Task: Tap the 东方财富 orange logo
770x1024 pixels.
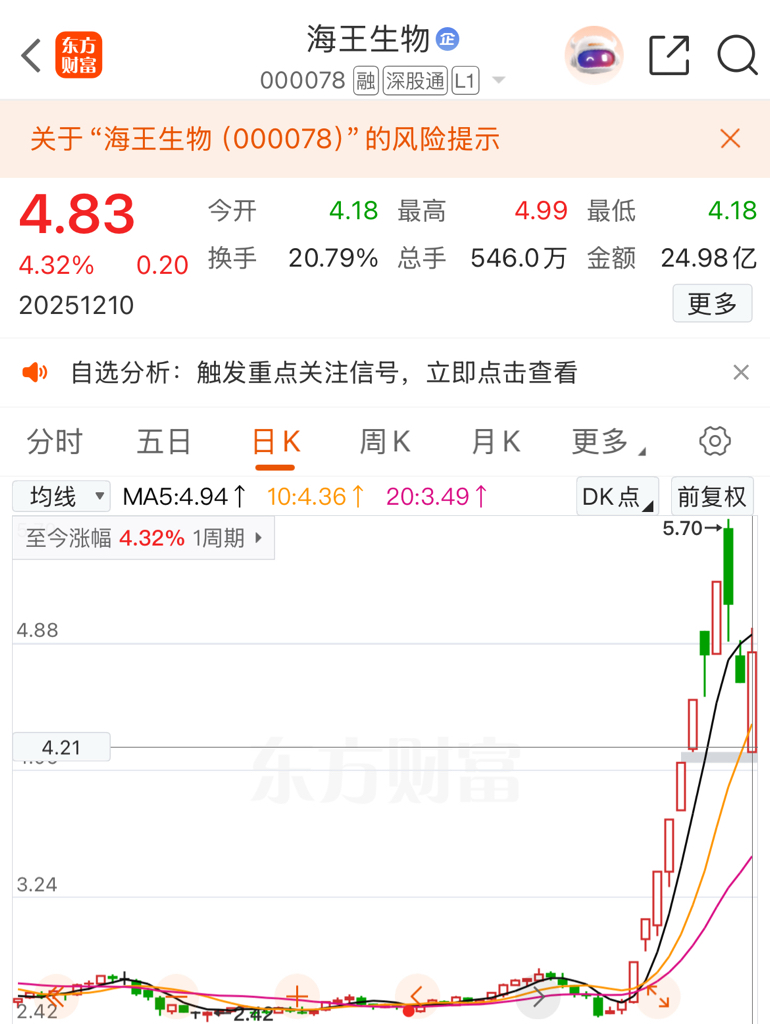Action: (x=78, y=55)
